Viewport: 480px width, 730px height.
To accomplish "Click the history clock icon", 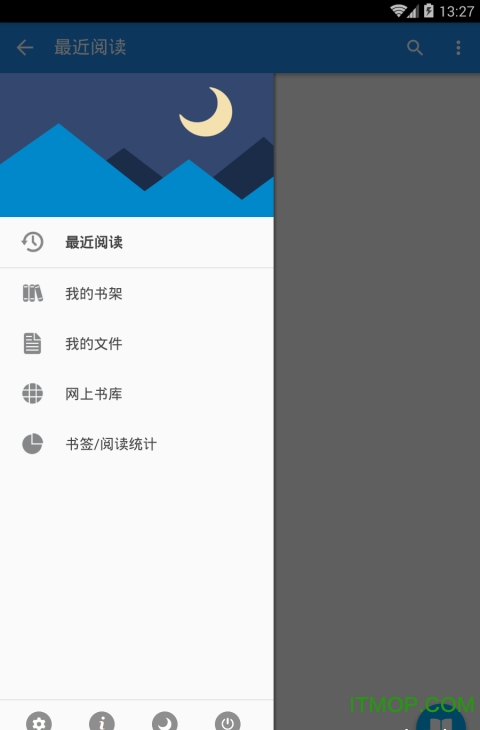I will tap(32, 242).
